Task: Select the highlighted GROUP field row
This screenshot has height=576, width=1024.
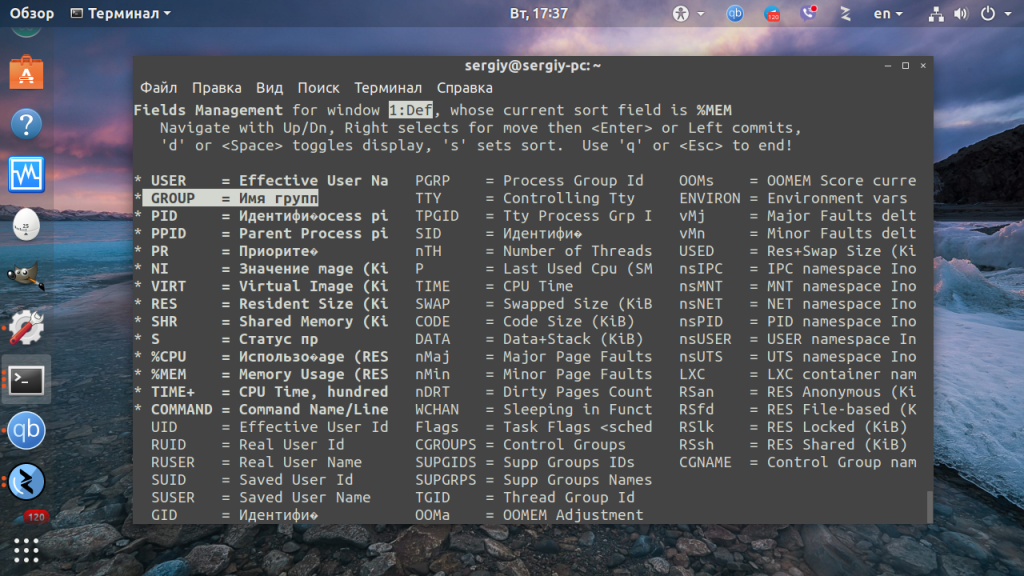Action: click(x=230, y=198)
